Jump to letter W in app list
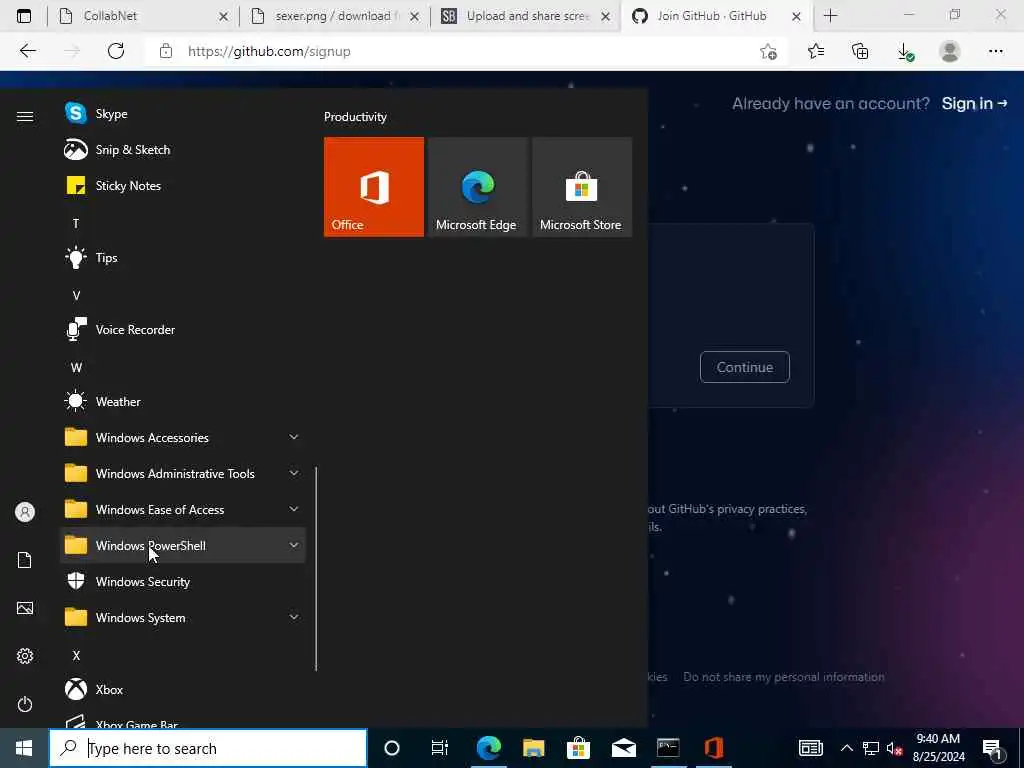This screenshot has width=1024, height=768. coord(76,367)
